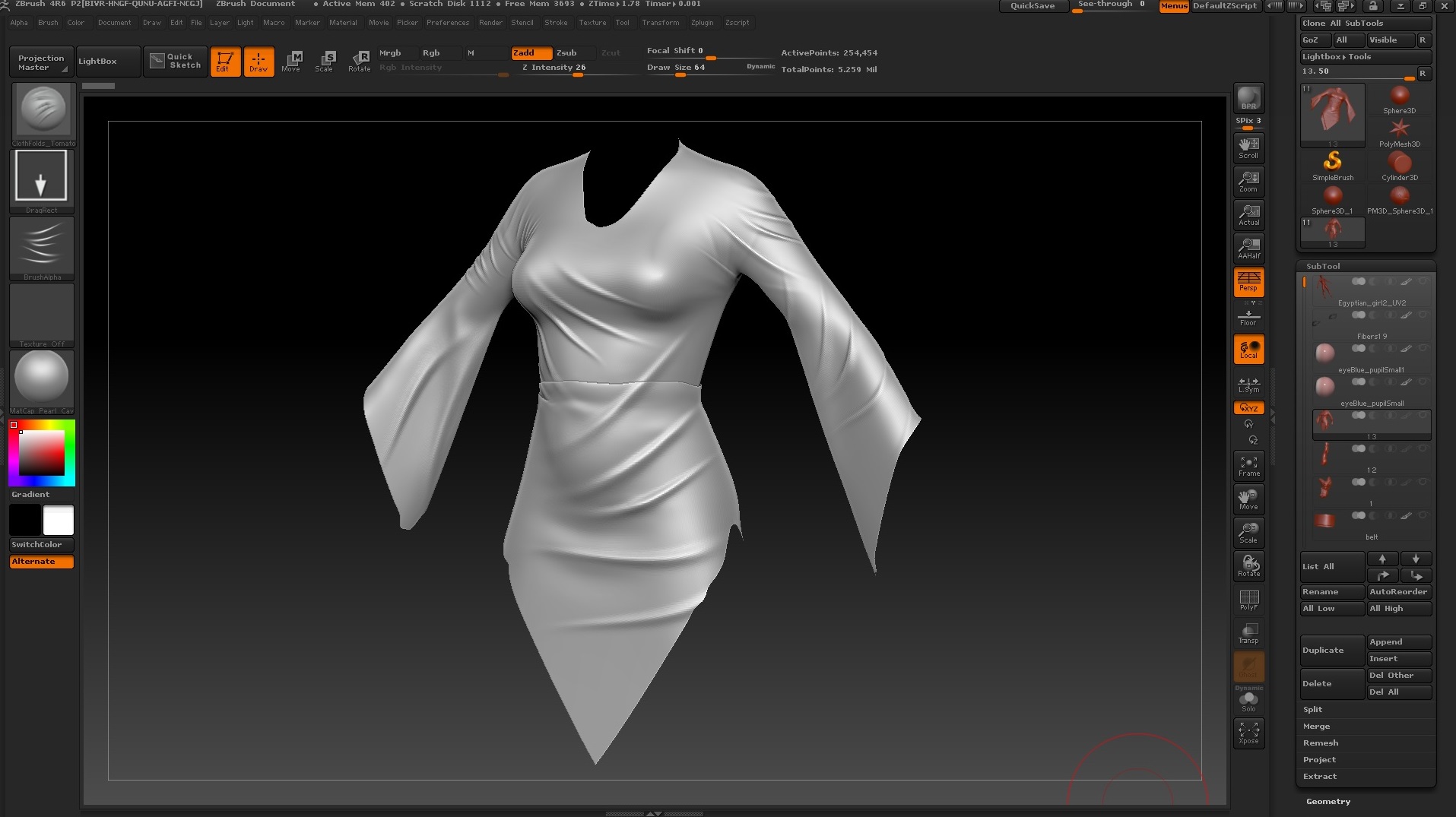Expand the Split section

tap(1312, 709)
